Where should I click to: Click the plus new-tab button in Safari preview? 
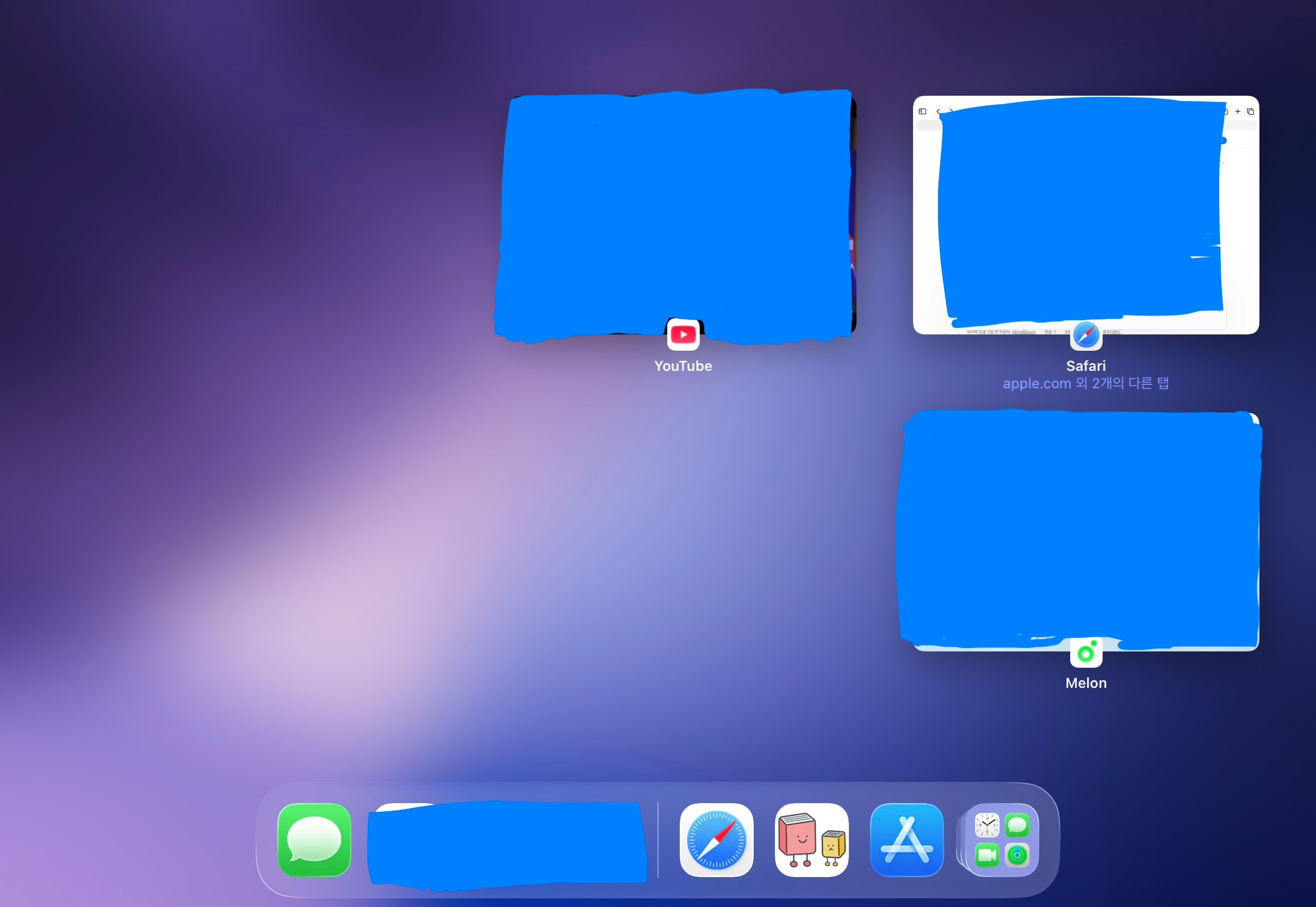[1238, 111]
